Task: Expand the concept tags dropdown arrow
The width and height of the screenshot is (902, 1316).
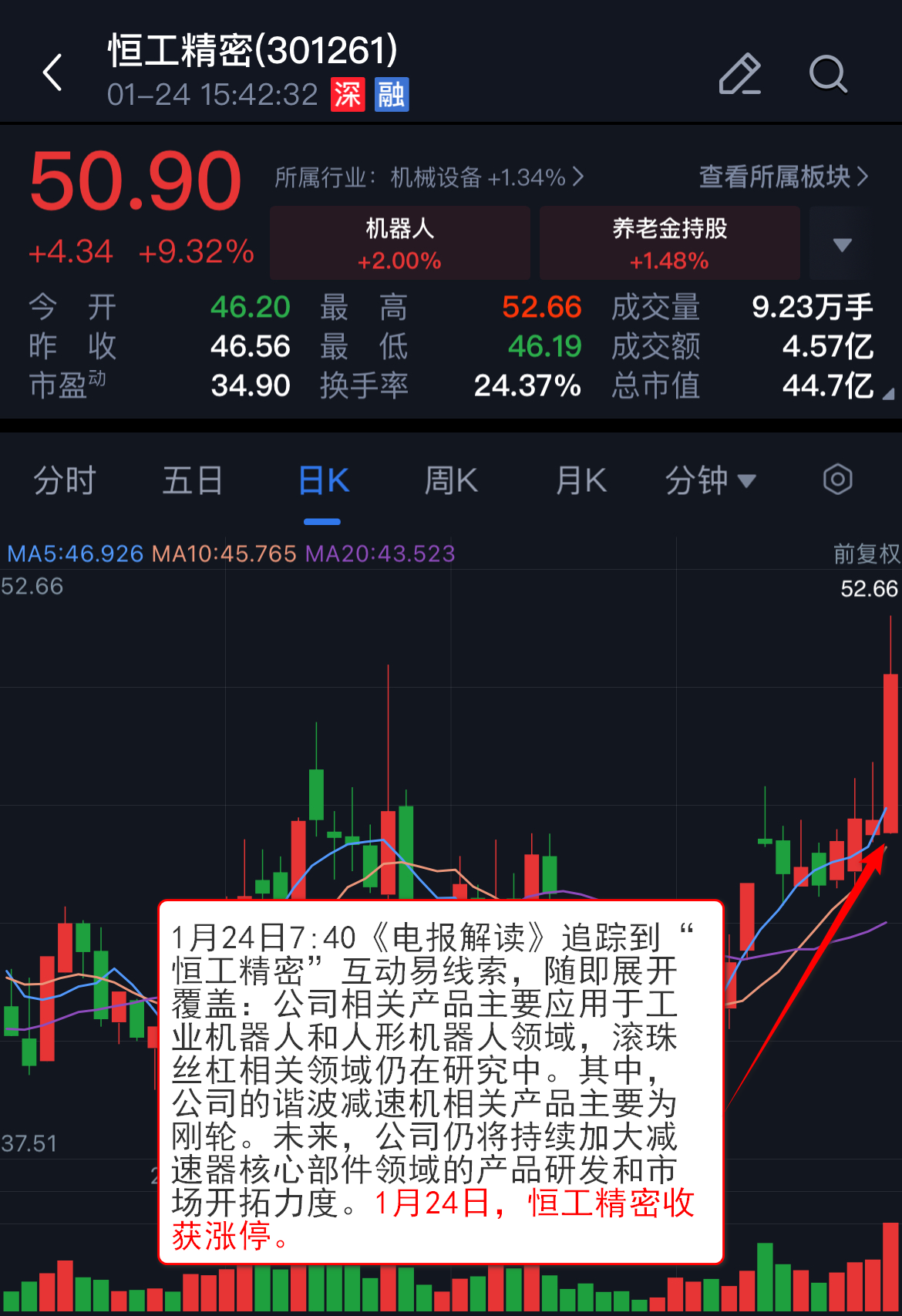Action: pos(842,244)
